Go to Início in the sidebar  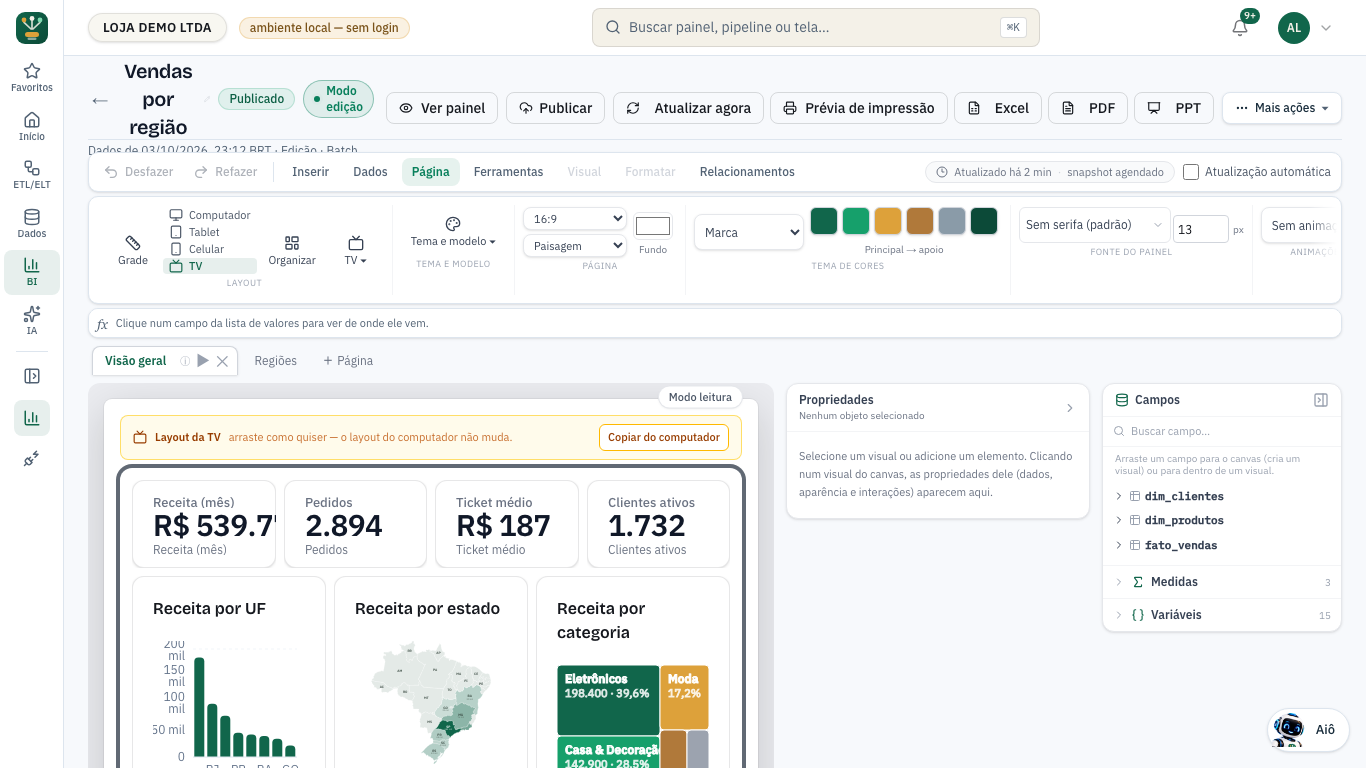(32, 127)
